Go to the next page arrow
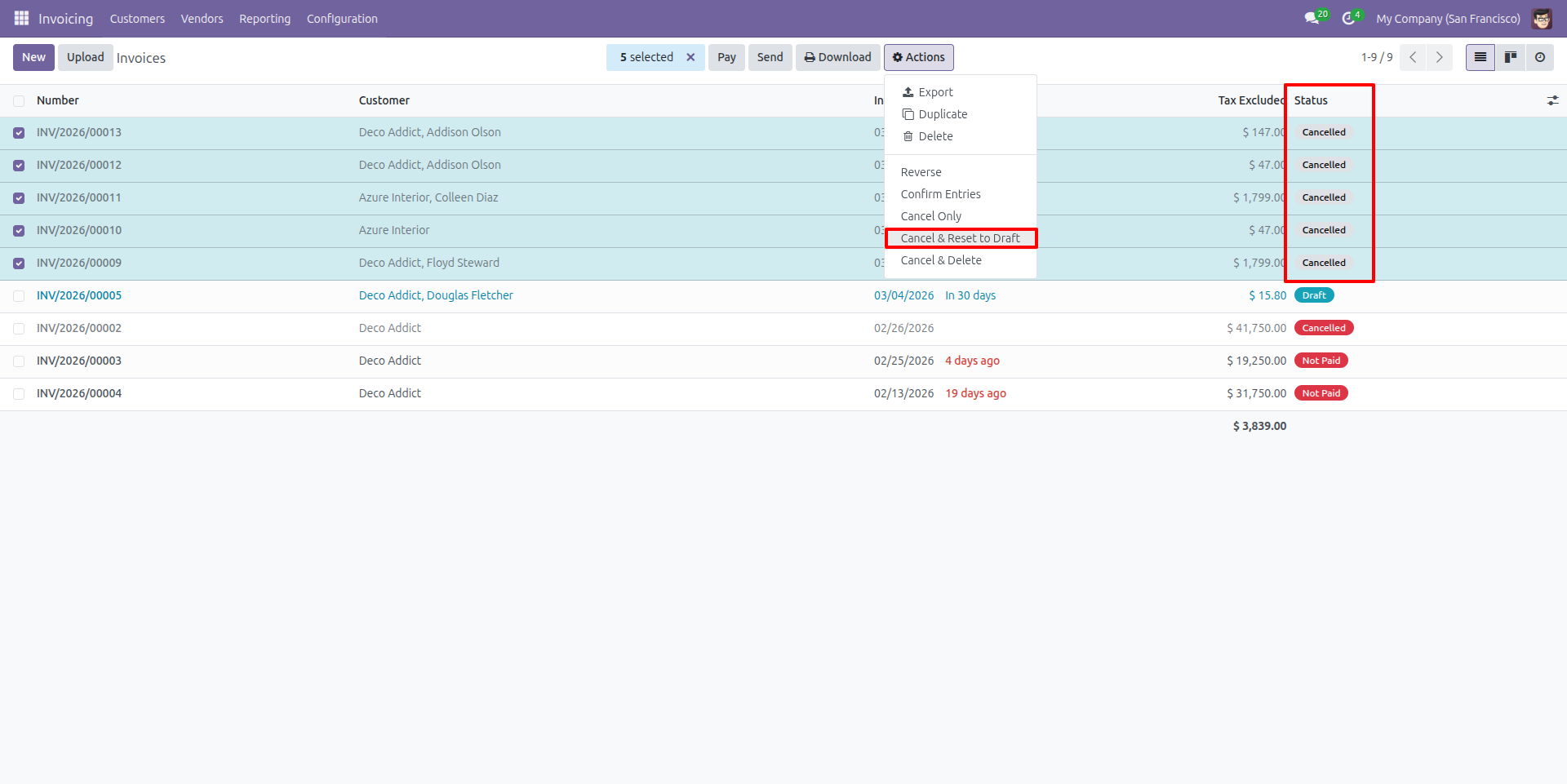 click(x=1439, y=57)
